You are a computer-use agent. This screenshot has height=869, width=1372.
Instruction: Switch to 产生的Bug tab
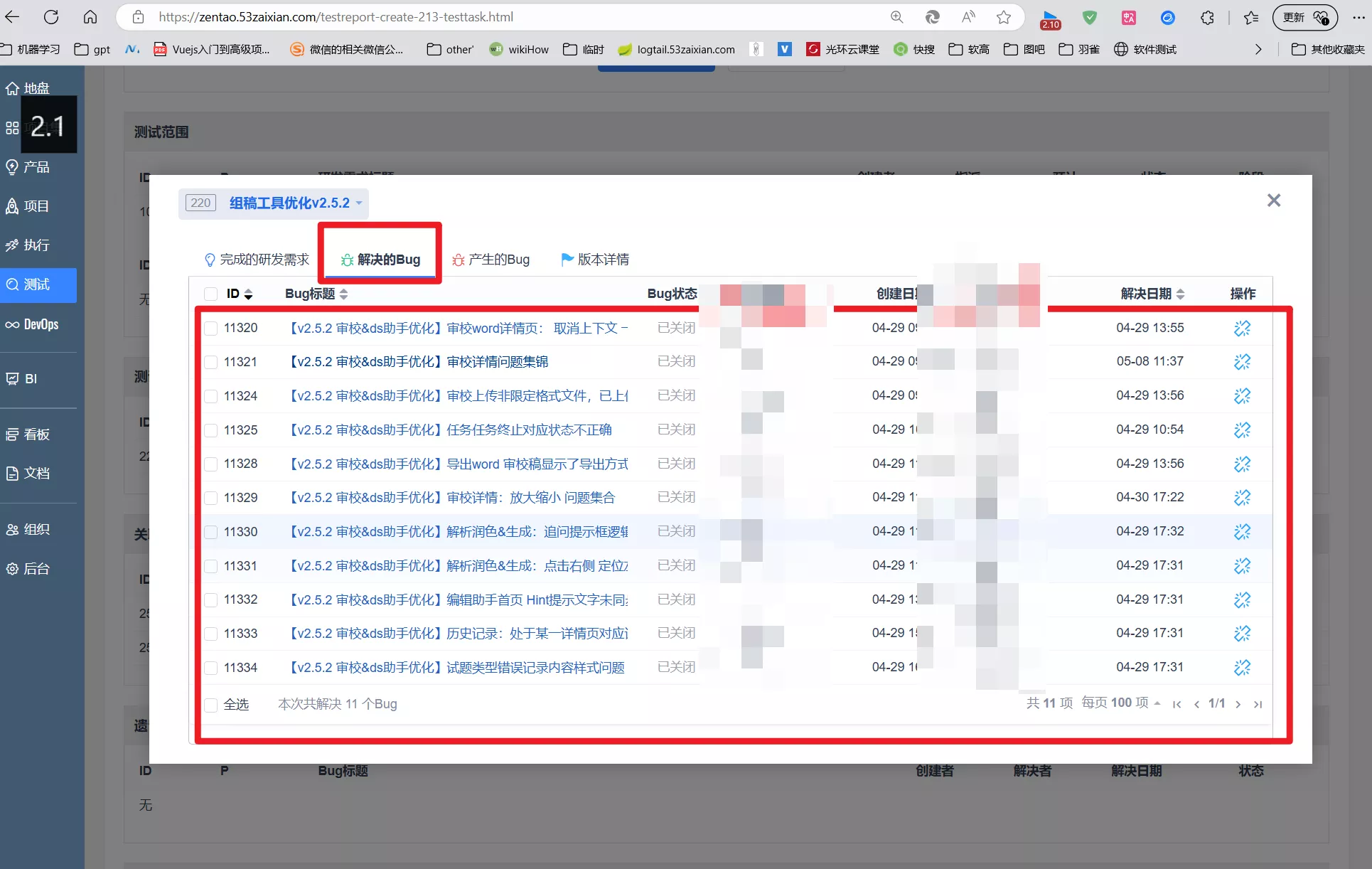point(491,260)
